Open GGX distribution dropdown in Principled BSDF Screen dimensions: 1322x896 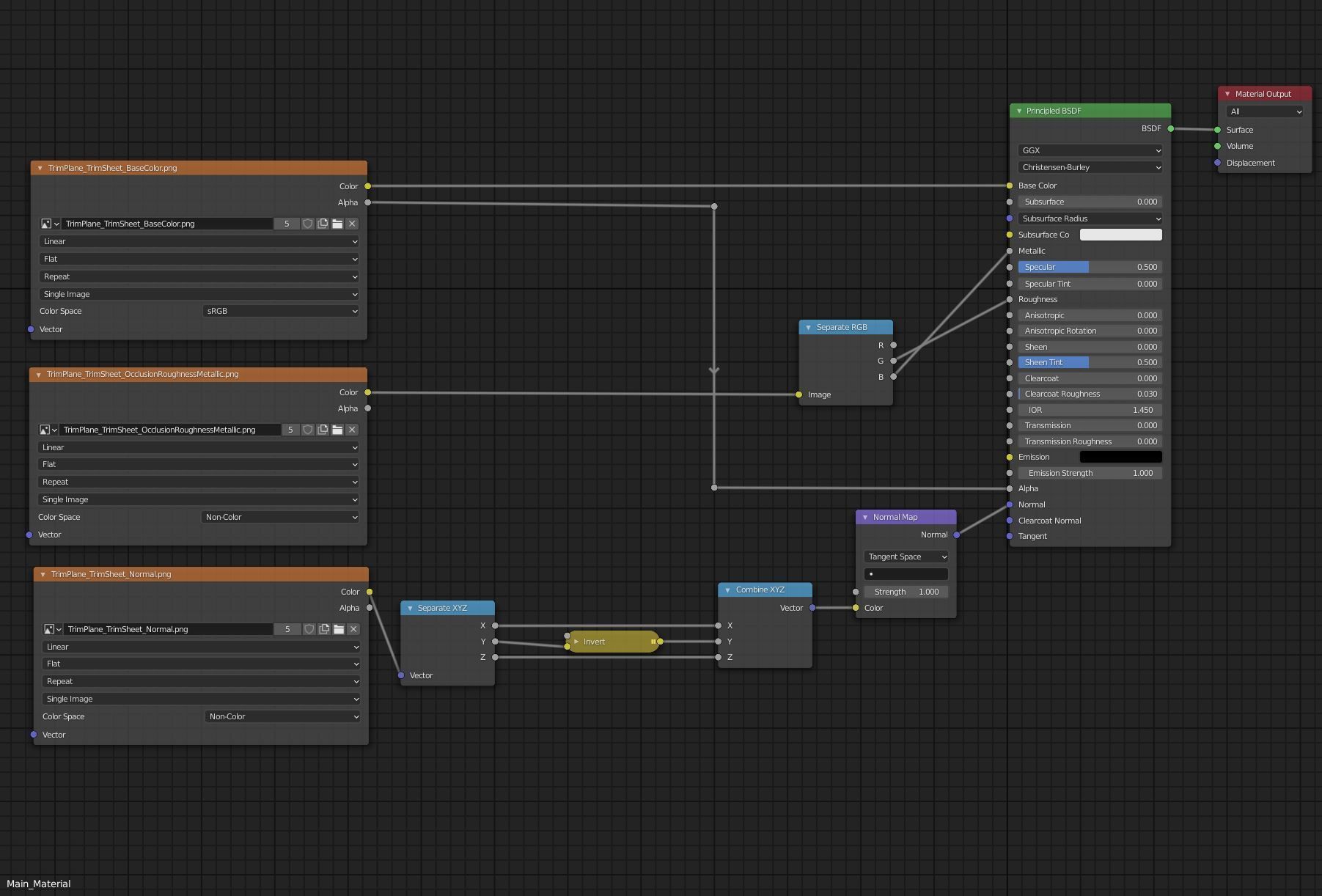pyautogui.click(x=1090, y=150)
